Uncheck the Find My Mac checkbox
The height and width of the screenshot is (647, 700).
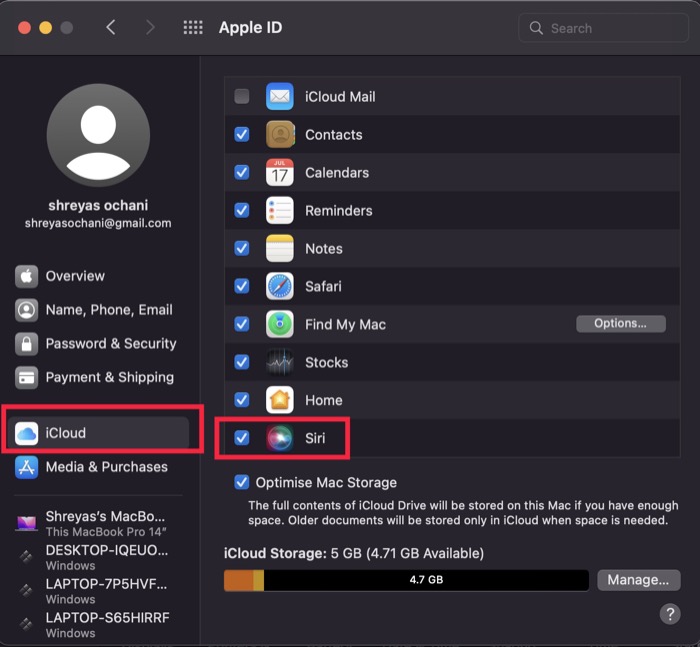click(x=242, y=324)
